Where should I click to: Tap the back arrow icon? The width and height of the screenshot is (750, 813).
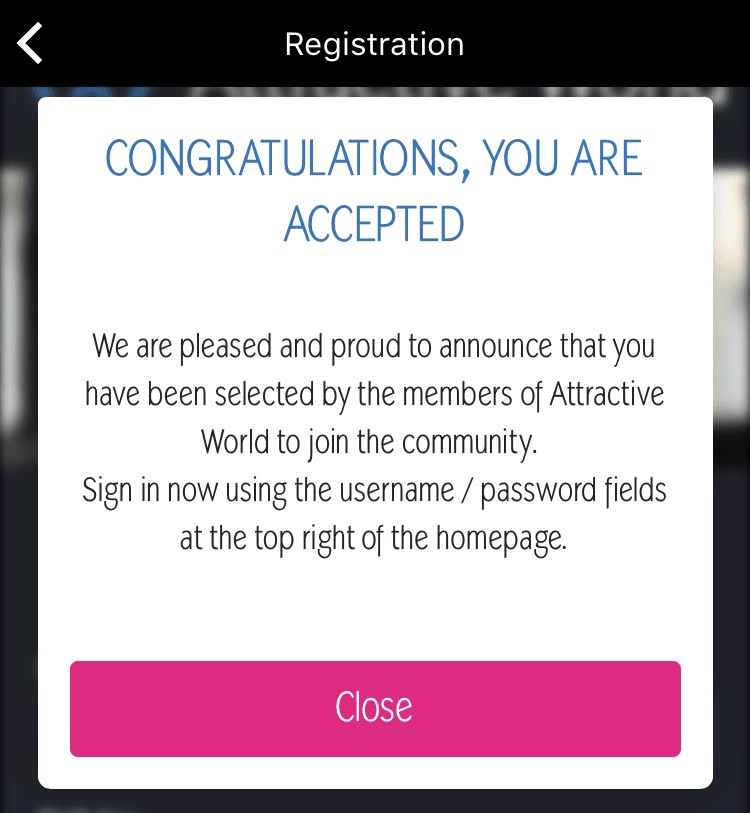pyautogui.click(x=31, y=44)
